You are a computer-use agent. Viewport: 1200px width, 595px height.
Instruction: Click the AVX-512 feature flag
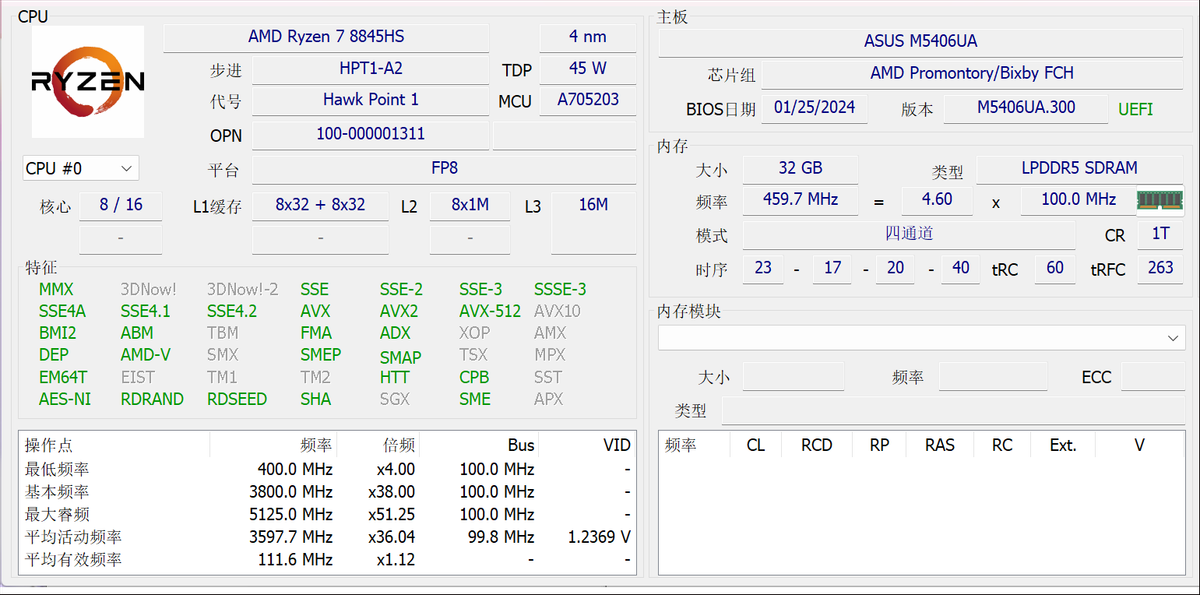(490, 311)
